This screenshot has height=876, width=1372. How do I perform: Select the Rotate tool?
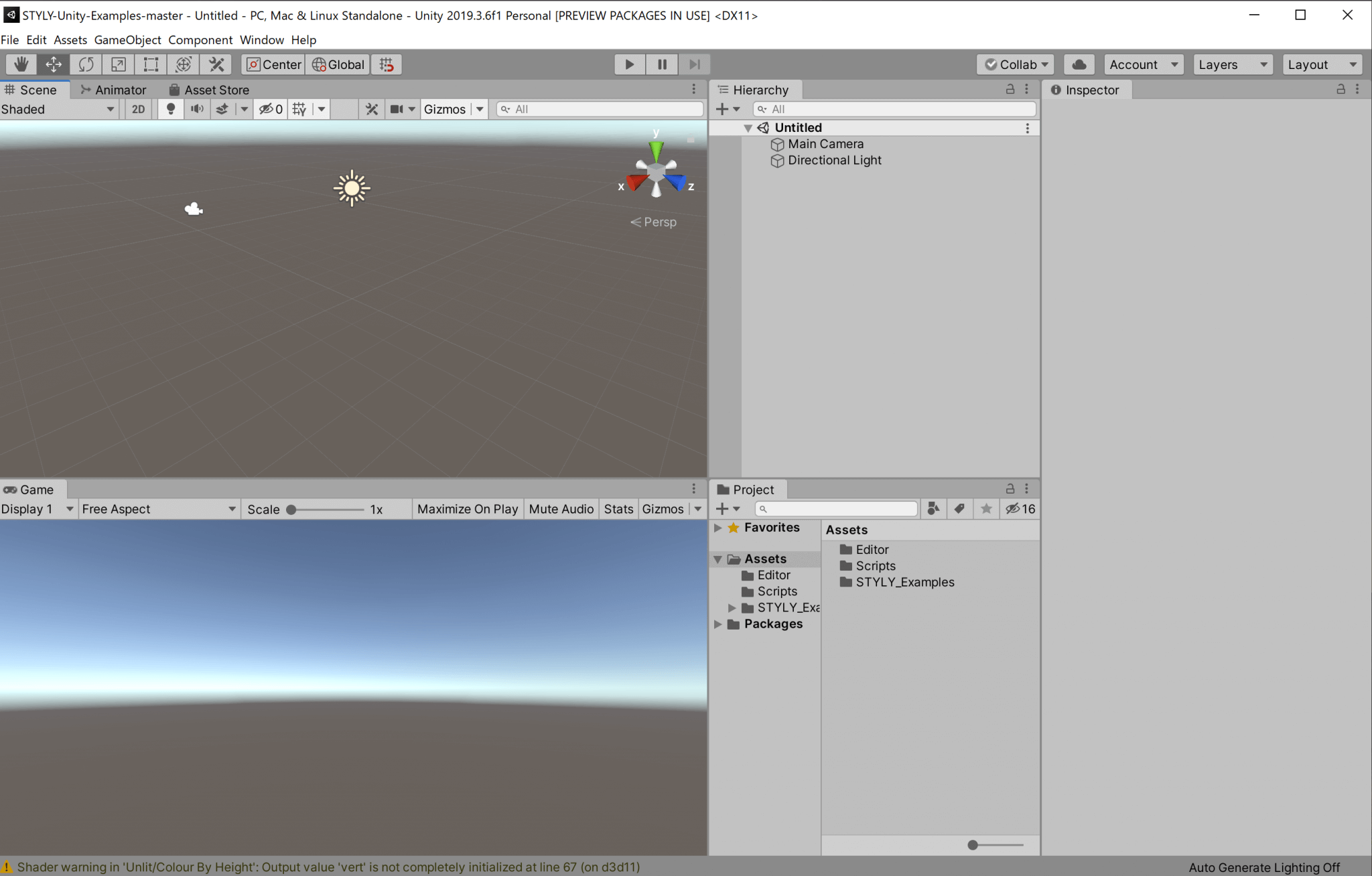(x=85, y=64)
